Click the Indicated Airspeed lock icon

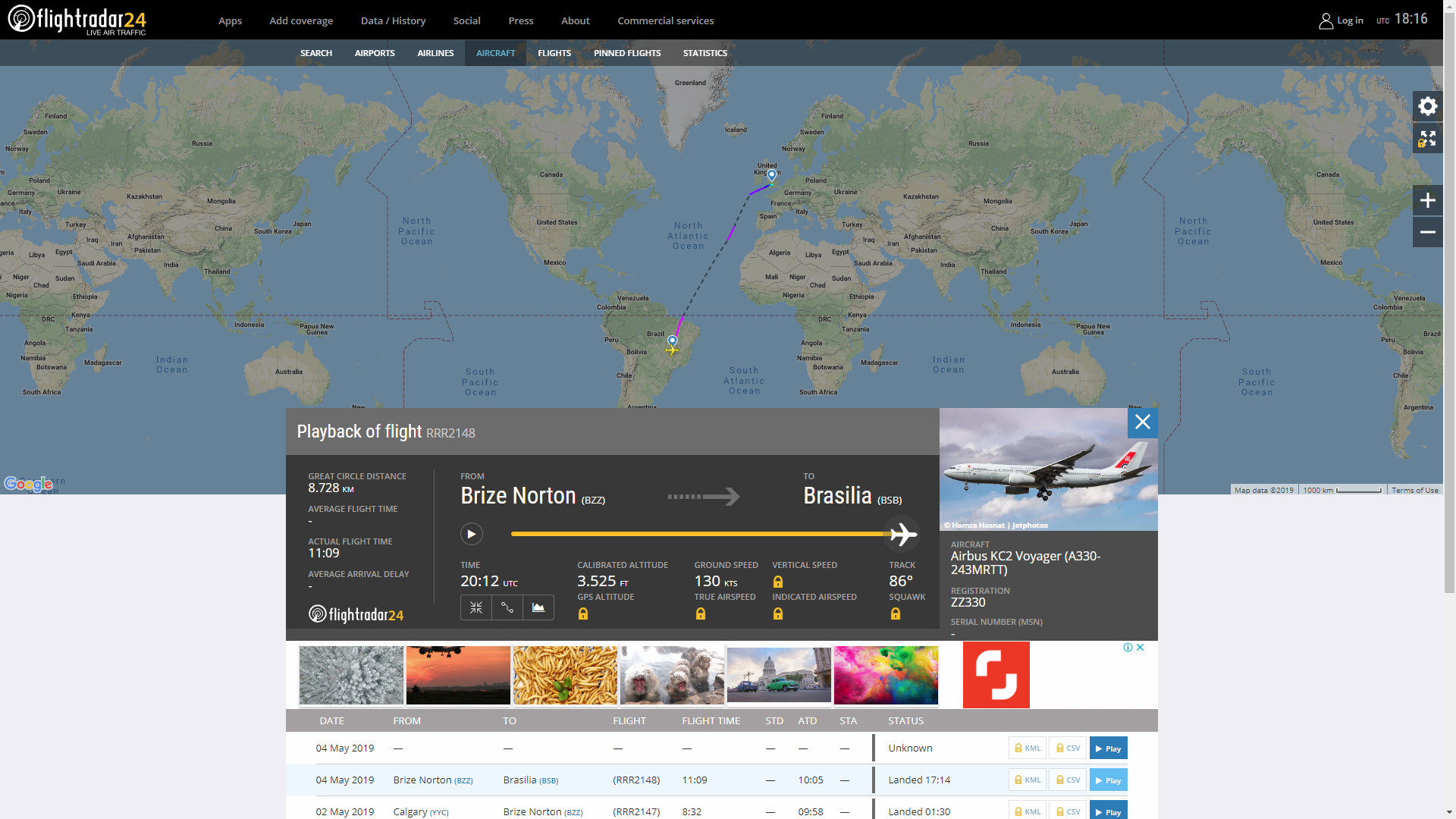click(777, 614)
